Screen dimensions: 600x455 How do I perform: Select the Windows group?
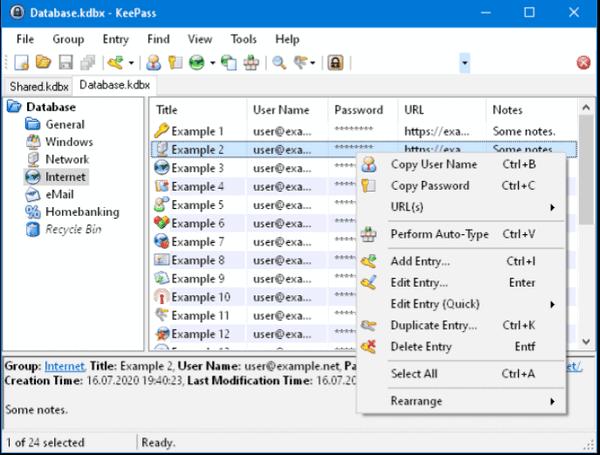point(69,142)
